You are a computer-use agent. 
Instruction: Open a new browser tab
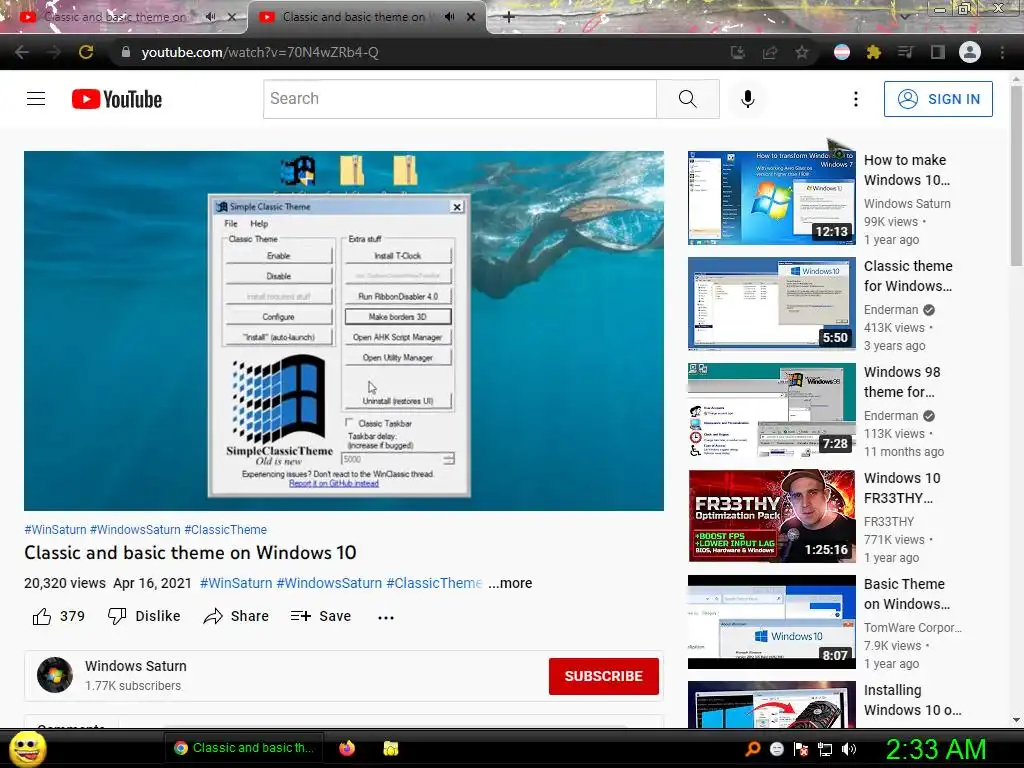click(509, 17)
